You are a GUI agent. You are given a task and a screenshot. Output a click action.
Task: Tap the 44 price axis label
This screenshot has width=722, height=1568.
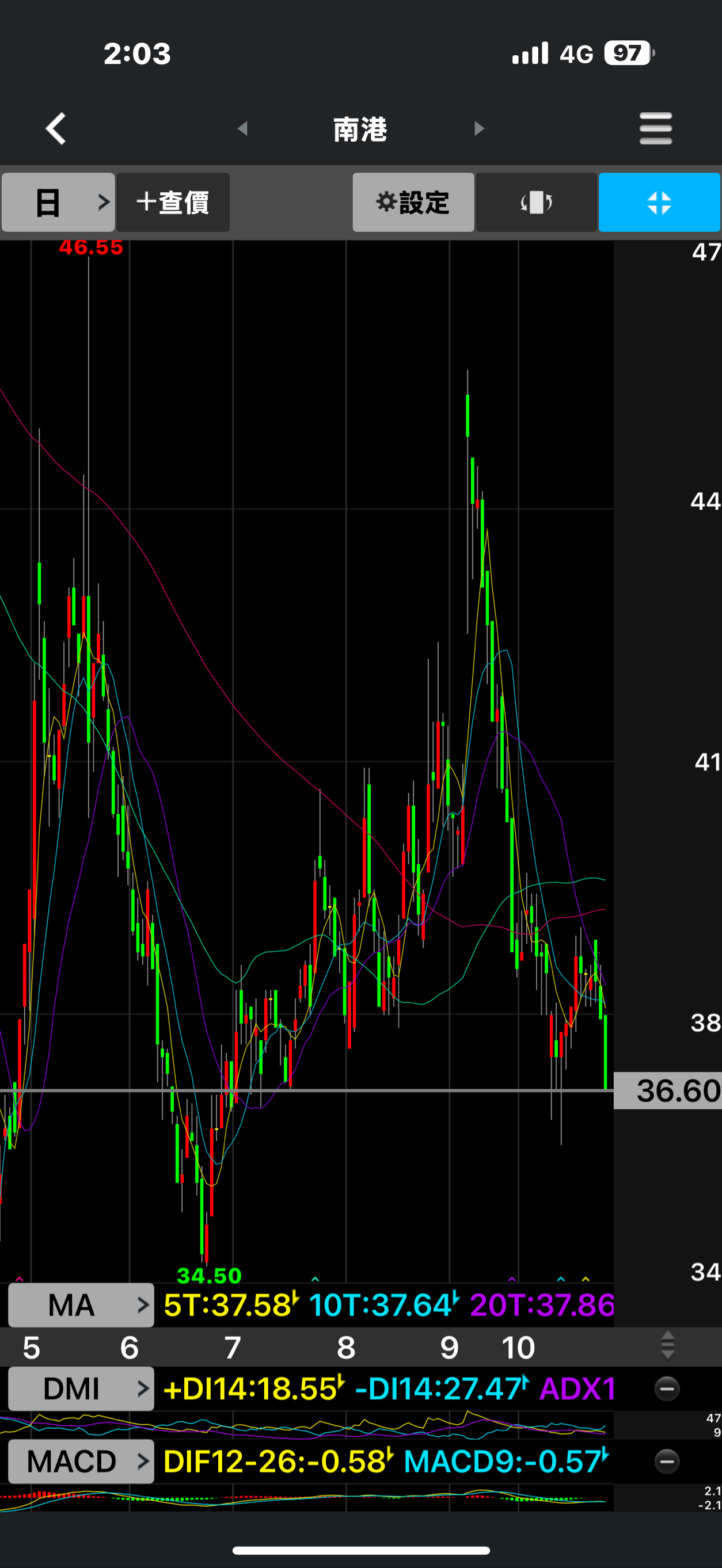pyautogui.click(x=705, y=501)
